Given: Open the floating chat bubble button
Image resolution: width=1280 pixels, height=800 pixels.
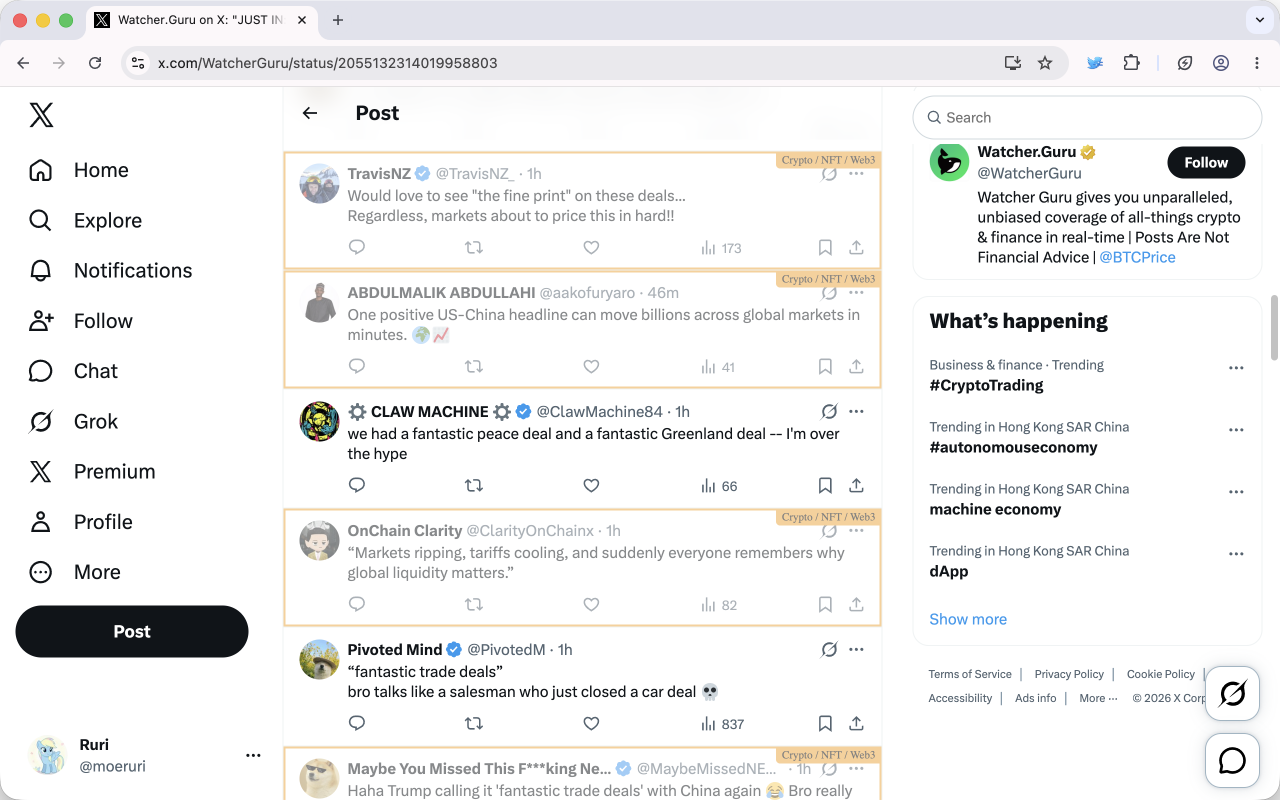Looking at the screenshot, I should [1232, 761].
